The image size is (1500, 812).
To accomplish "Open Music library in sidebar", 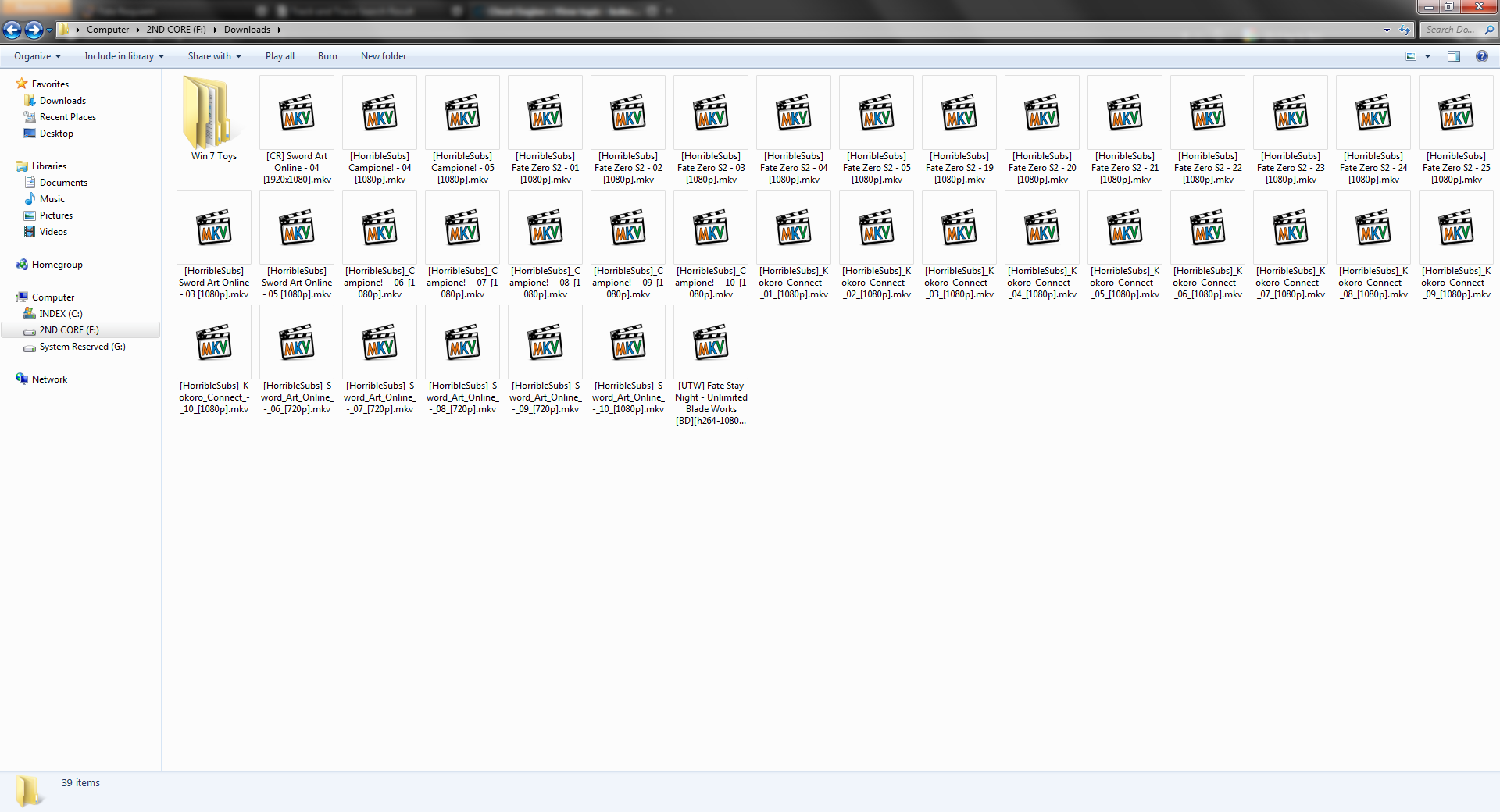I will tap(52, 199).
